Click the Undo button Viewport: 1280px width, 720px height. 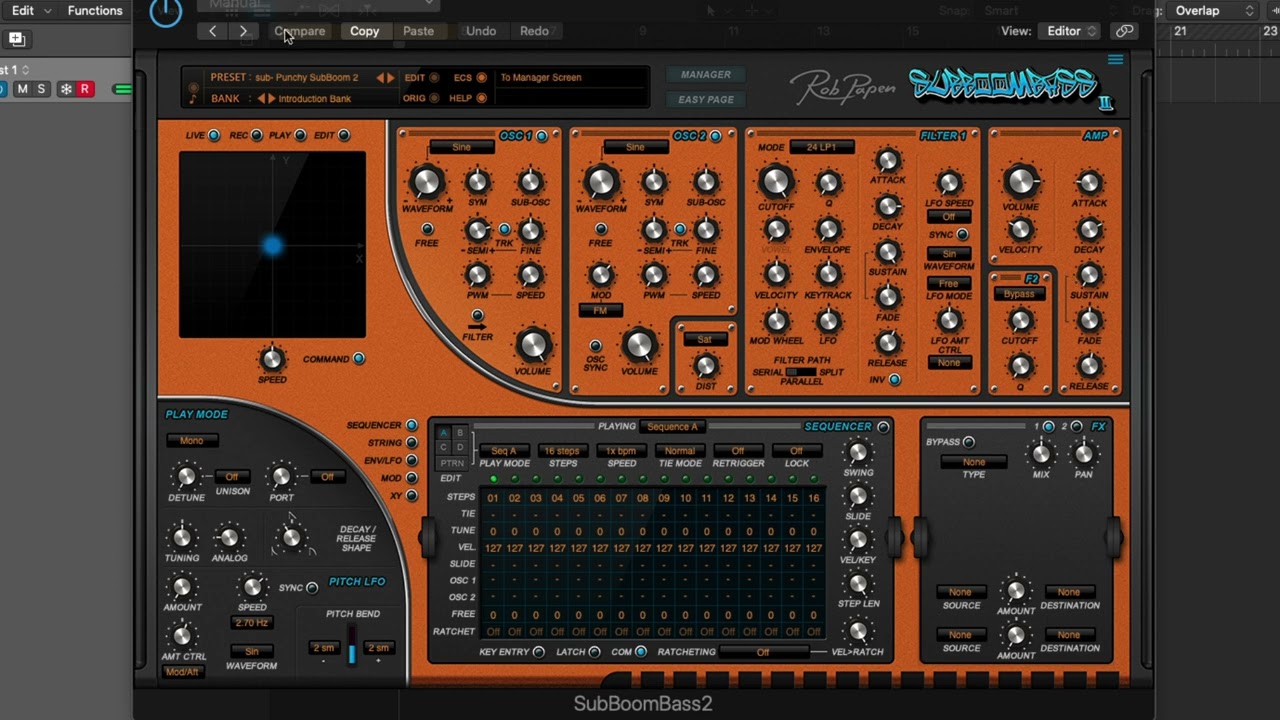[481, 31]
